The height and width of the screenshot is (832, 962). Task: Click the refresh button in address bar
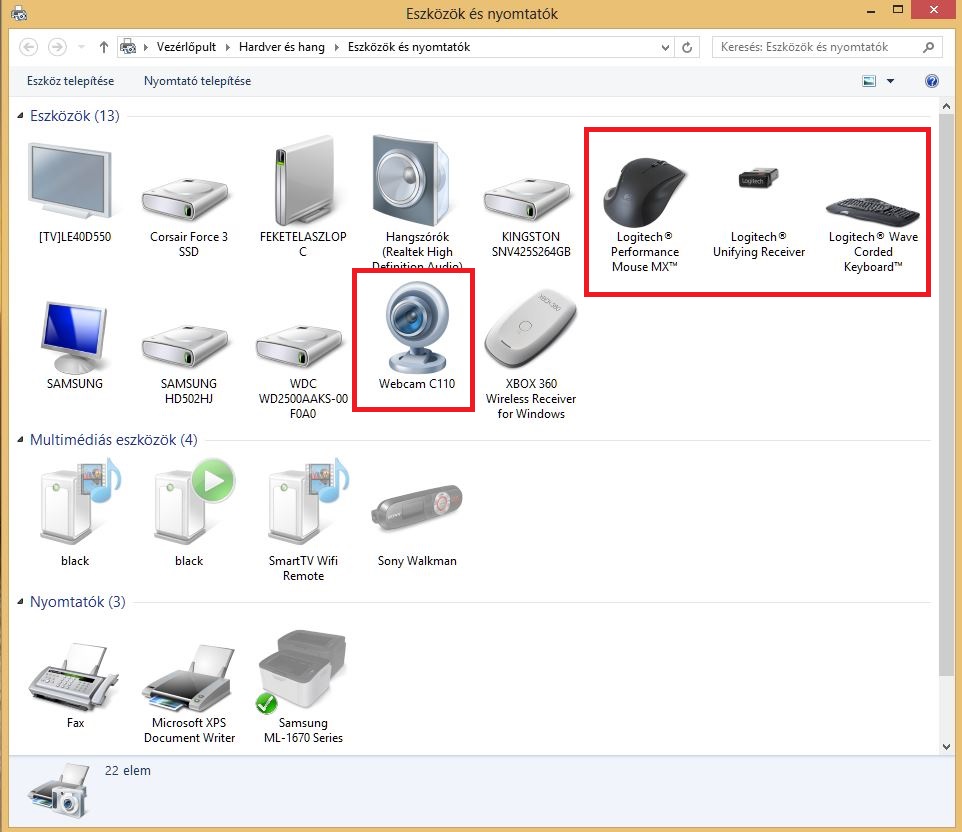(687, 47)
